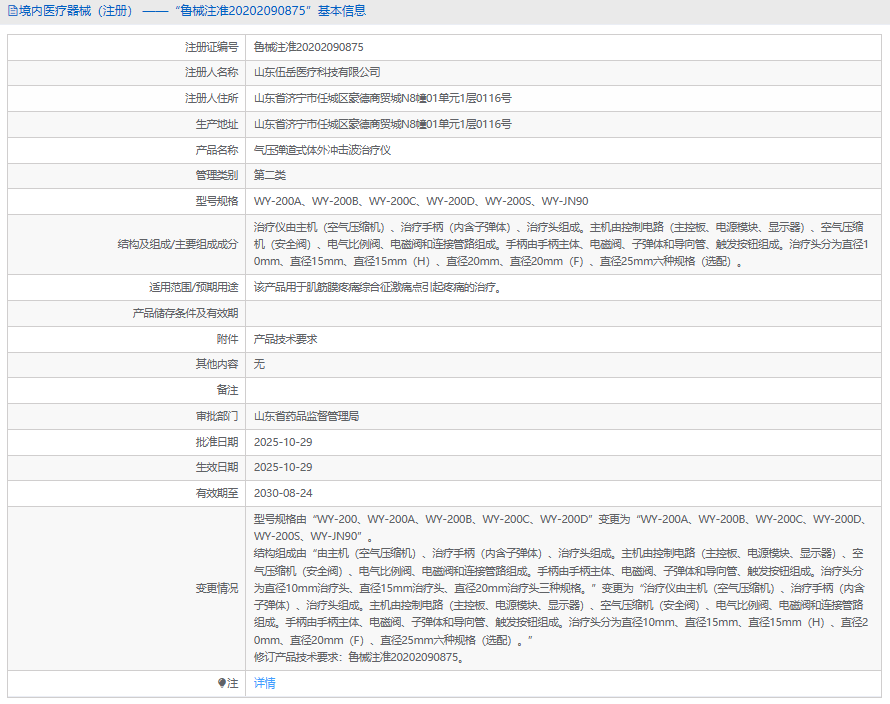Click the label 产品名称

[x=217, y=150]
